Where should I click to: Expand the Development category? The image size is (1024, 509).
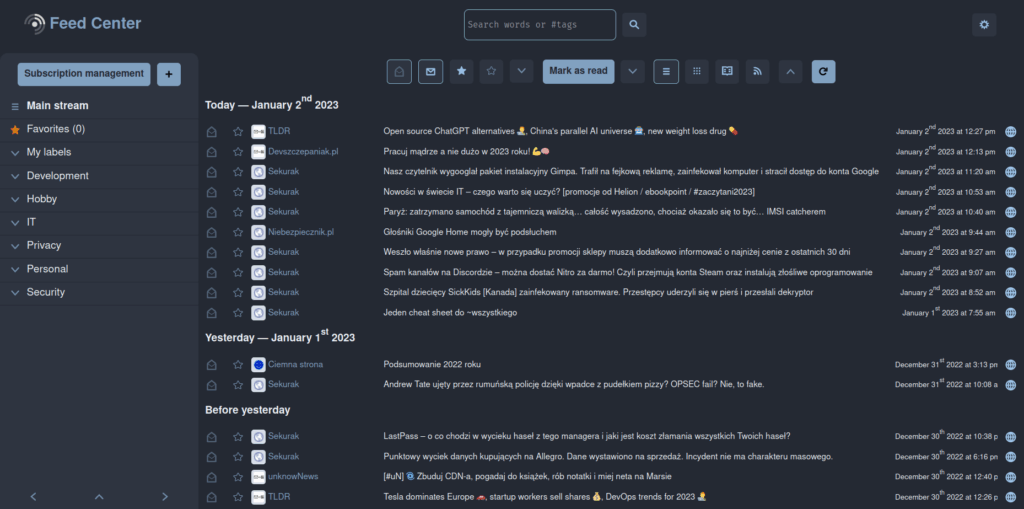point(15,176)
